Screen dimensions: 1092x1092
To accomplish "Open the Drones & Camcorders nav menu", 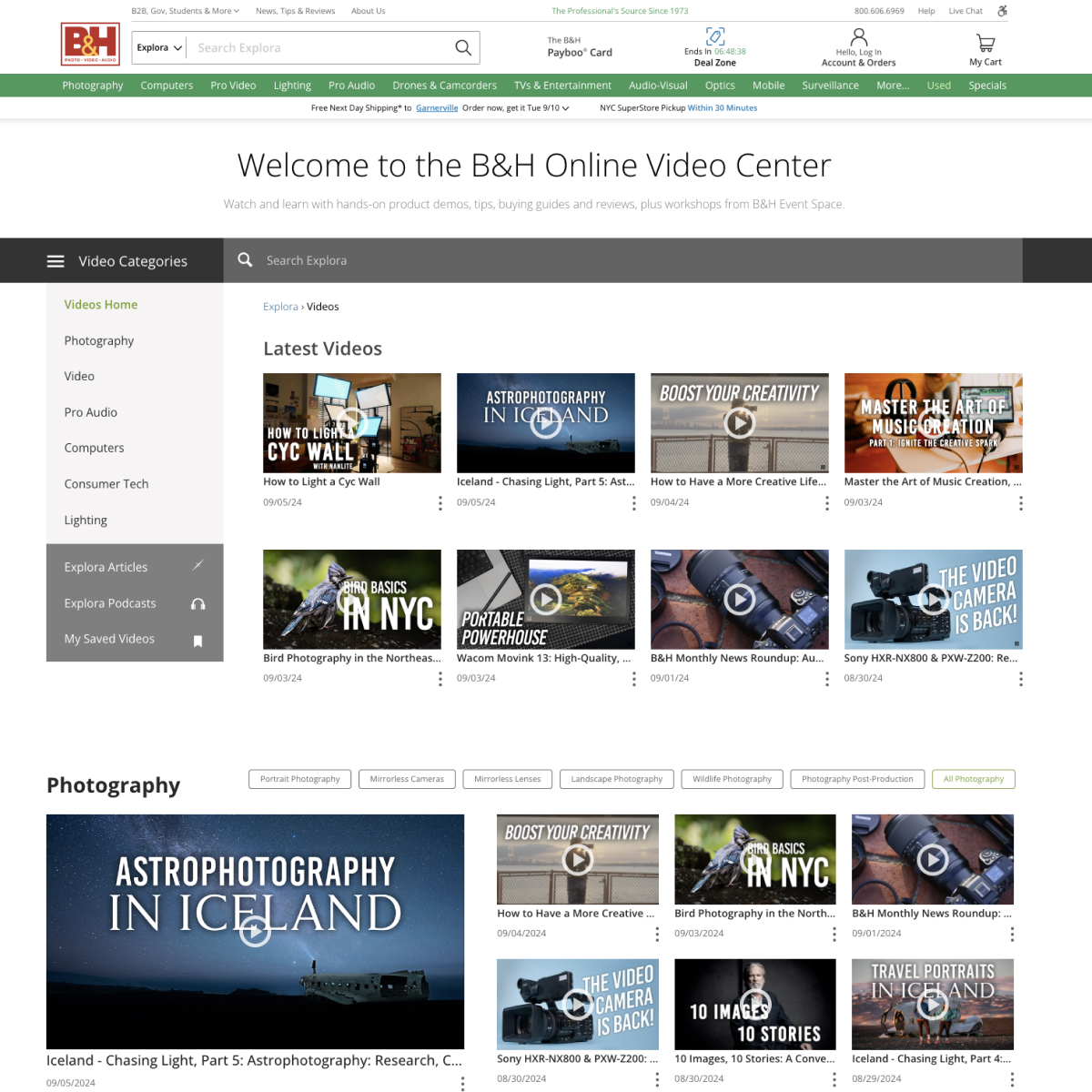I will click(445, 86).
